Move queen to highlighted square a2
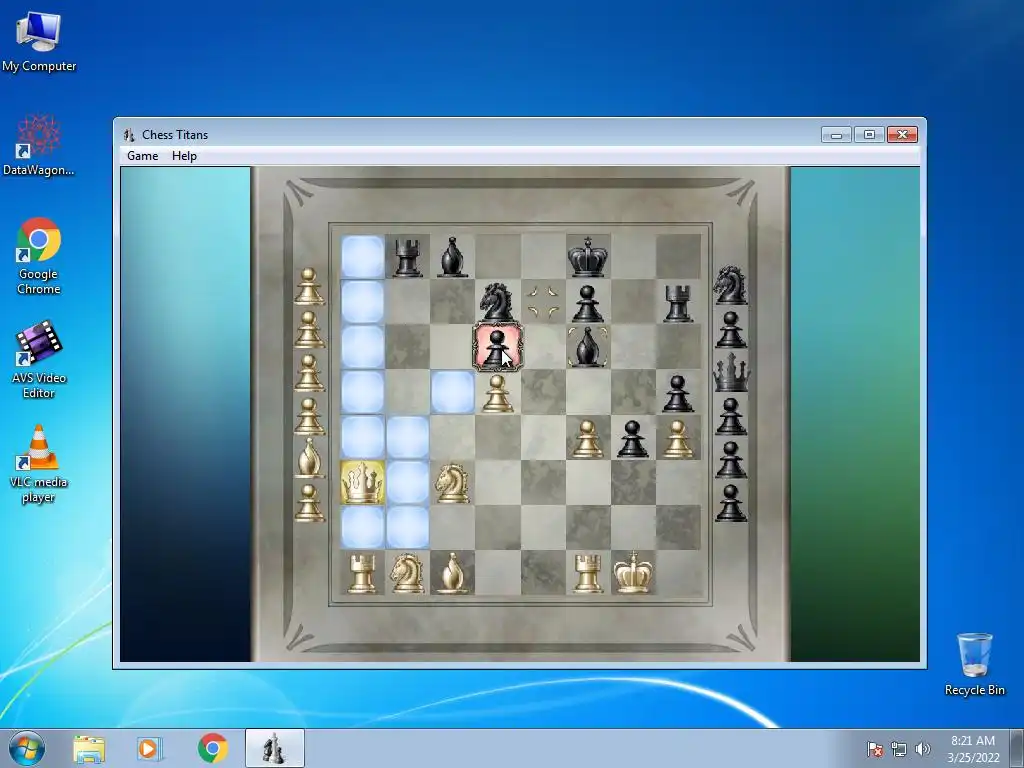 click(362, 527)
